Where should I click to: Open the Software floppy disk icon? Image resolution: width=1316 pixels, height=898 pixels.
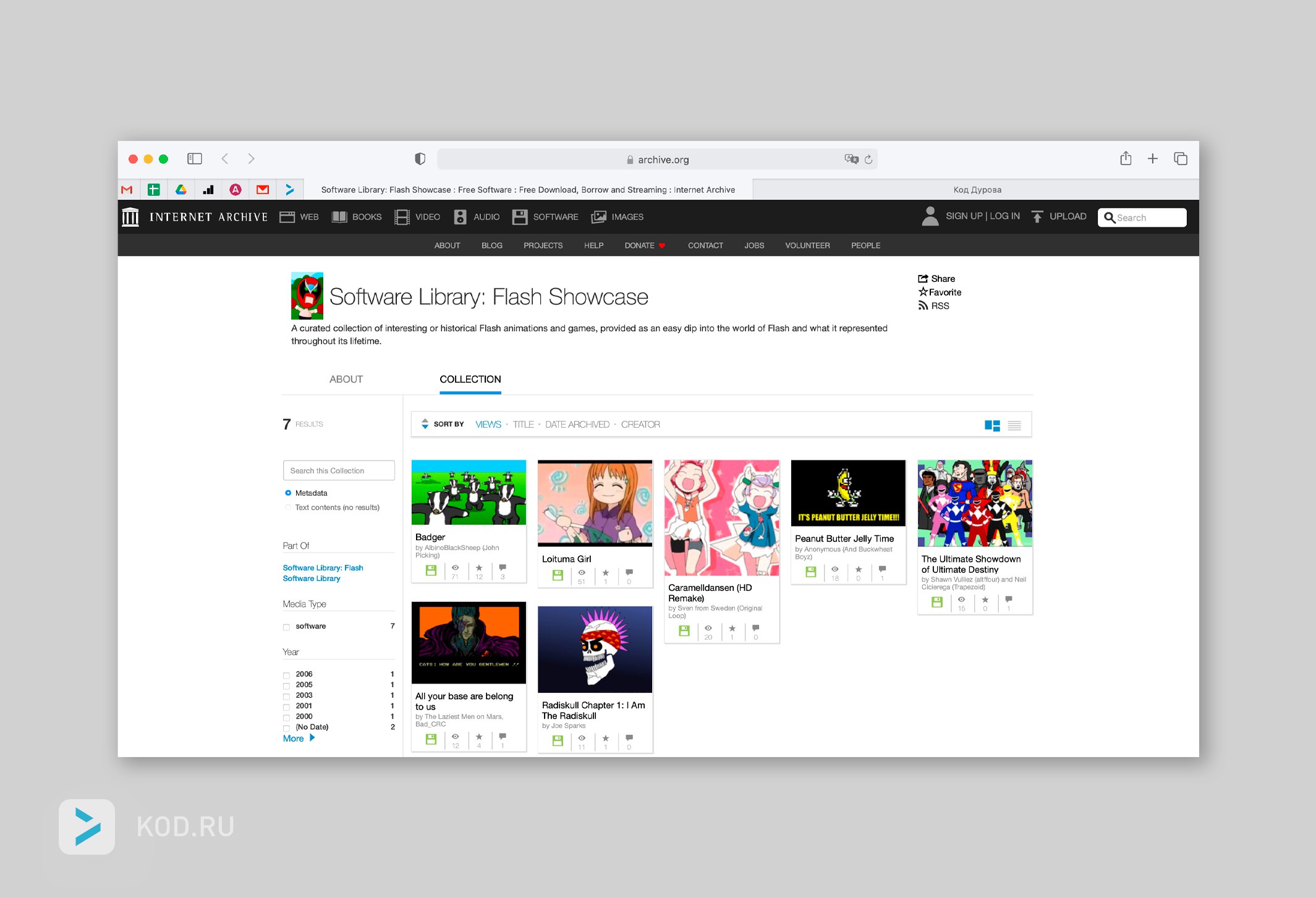coord(520,217)
